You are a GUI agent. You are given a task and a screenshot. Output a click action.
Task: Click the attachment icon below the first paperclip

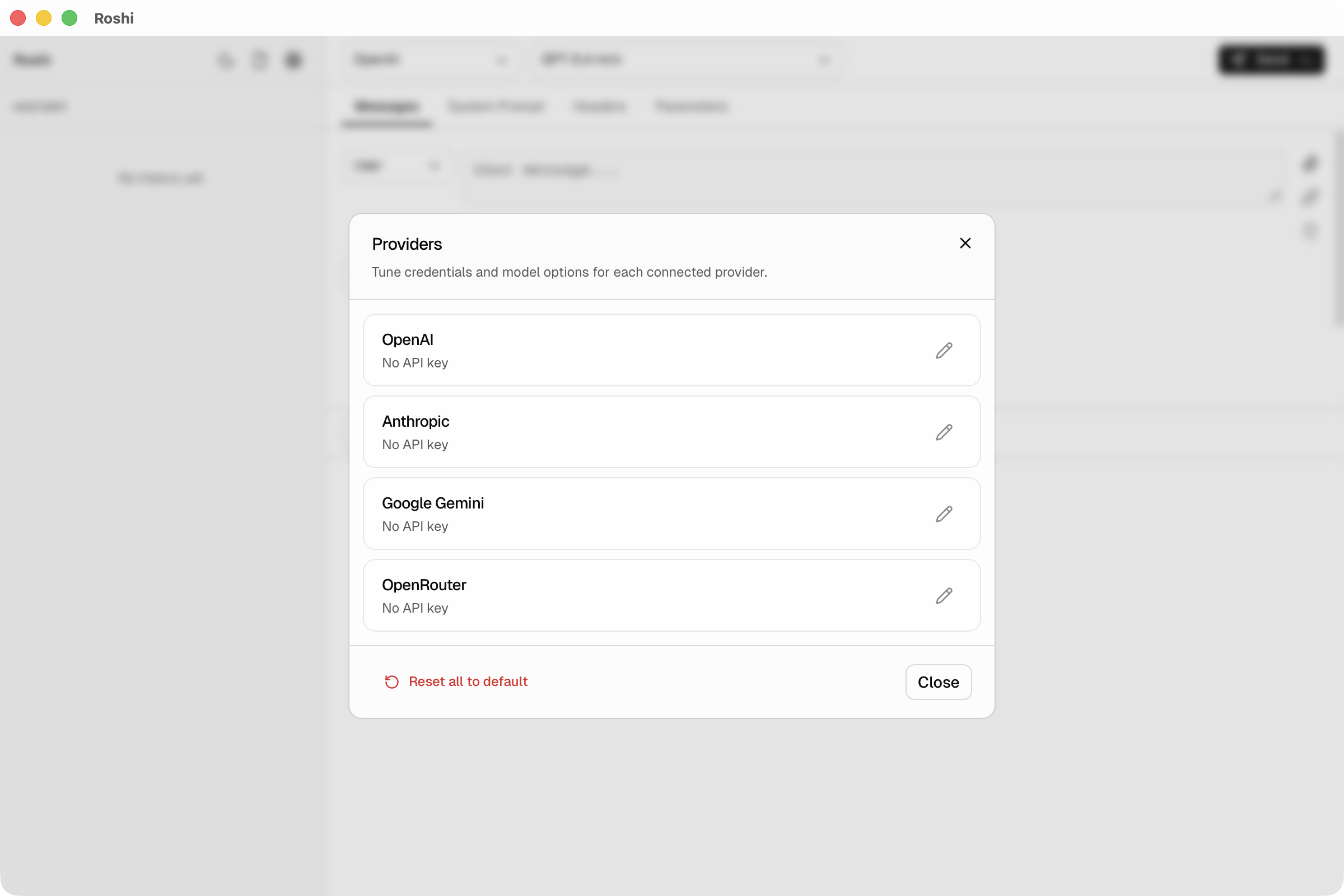(1310, 197)
